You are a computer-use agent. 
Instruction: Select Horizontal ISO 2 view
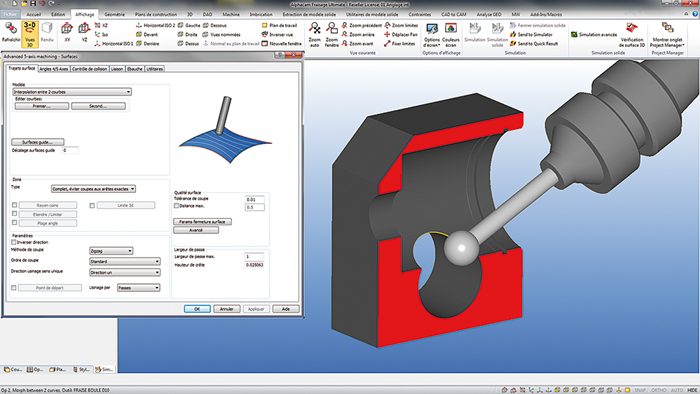pyautogui.click(x=155, y=25)
